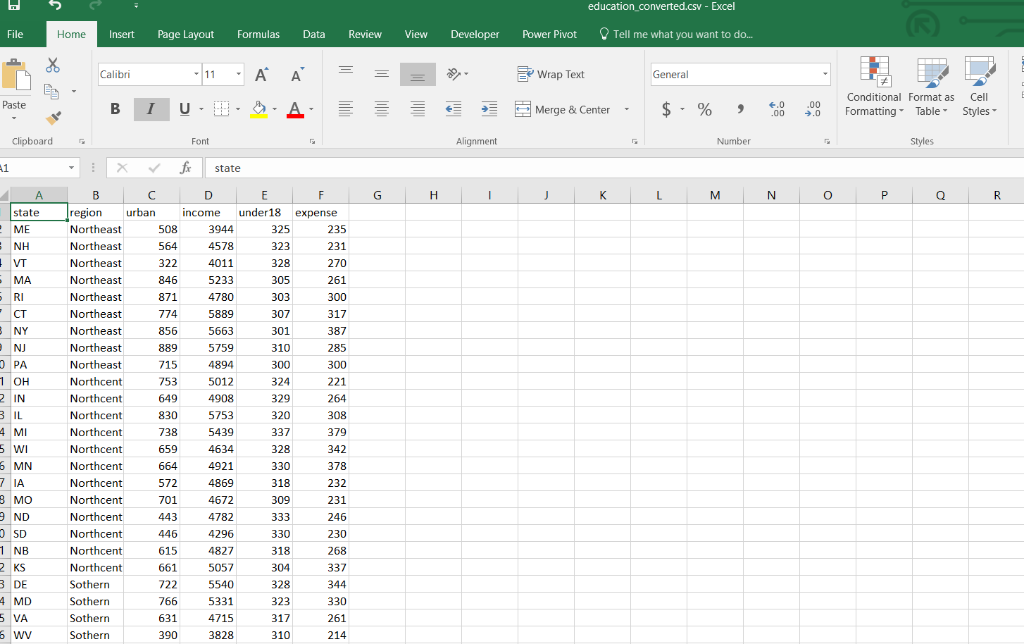Toggle bold formatting
The image size is (1024, 644).
pyautogui.click(x=115, y=109)
